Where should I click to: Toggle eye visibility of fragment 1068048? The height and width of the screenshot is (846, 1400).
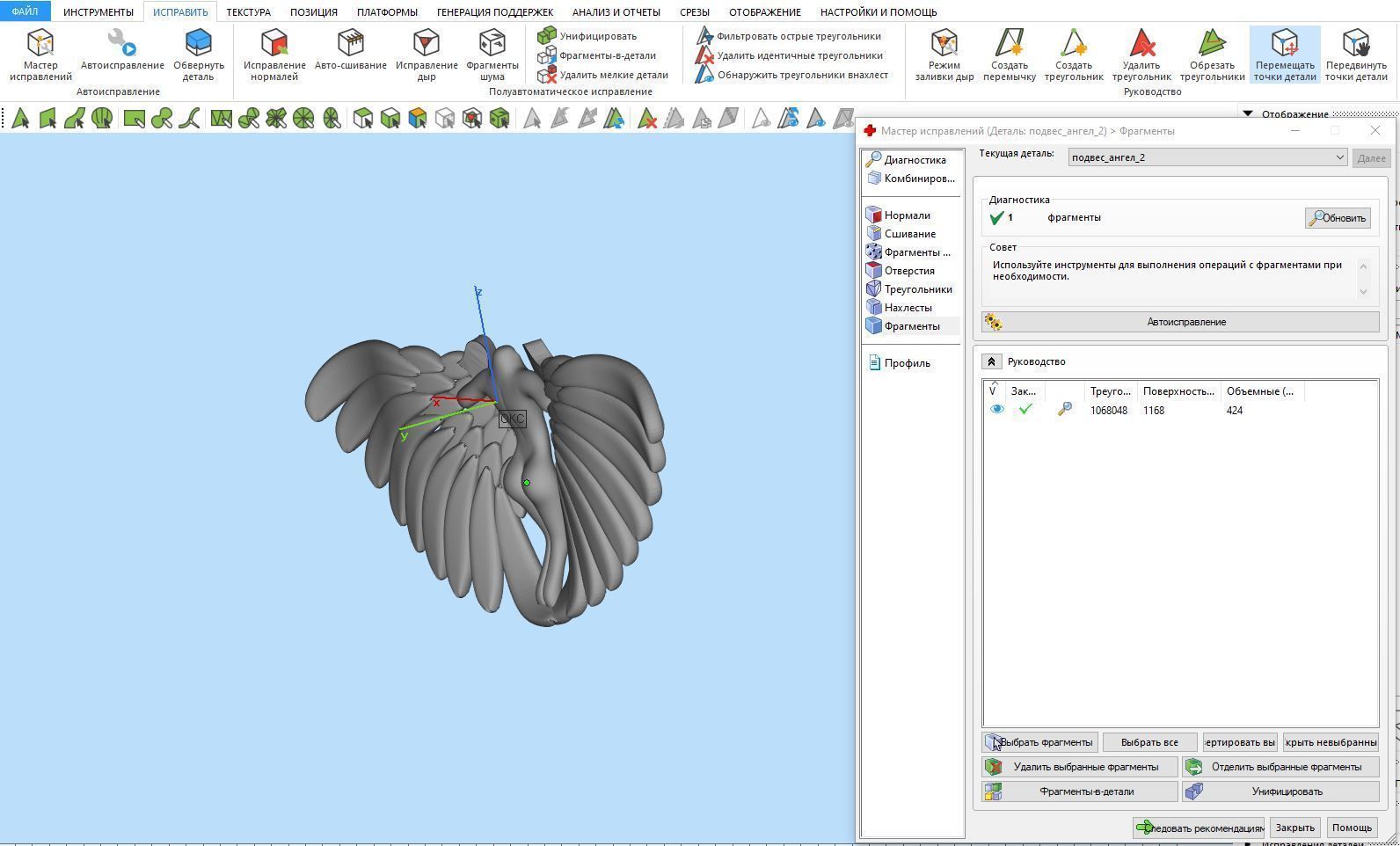click(x=996, y=410)
